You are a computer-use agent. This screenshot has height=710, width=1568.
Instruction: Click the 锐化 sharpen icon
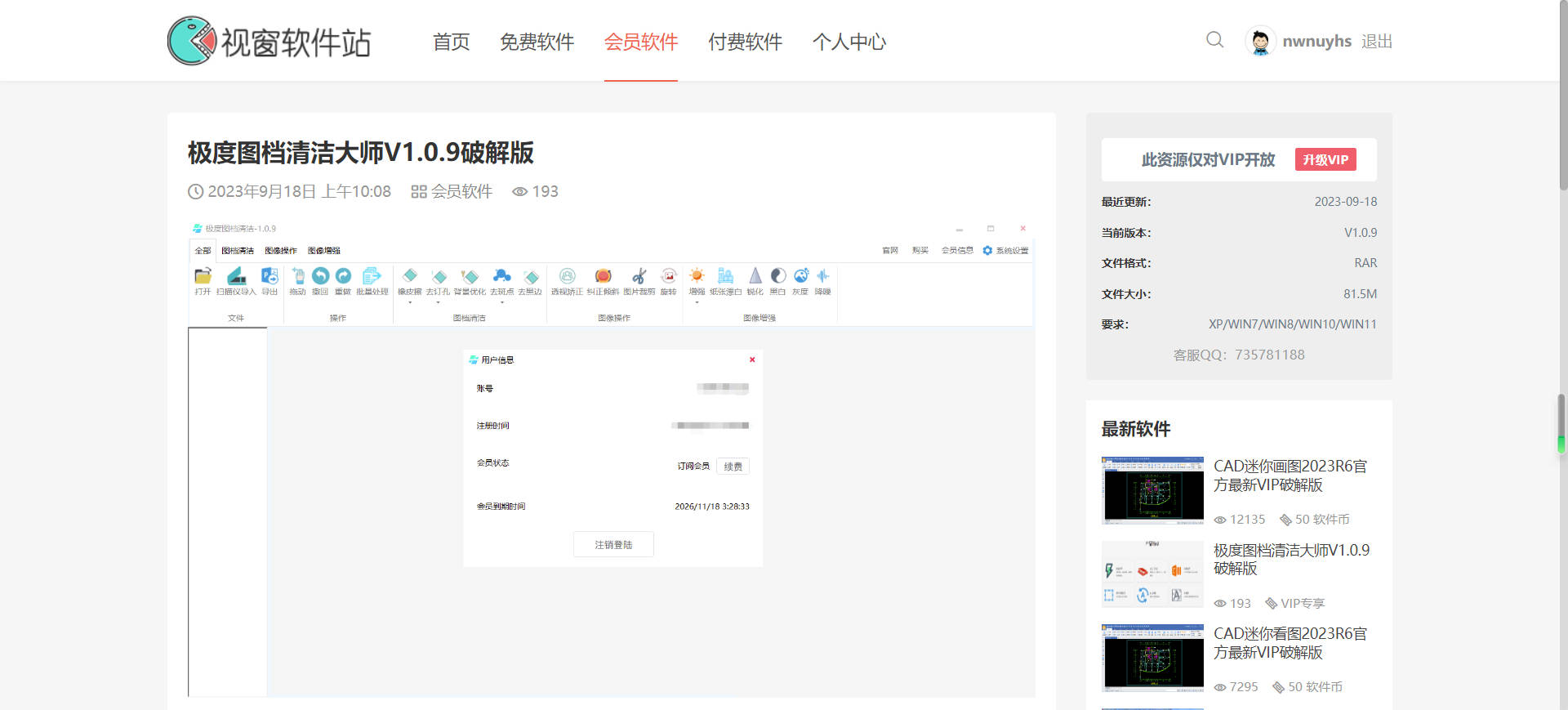[x=755, y=275]
